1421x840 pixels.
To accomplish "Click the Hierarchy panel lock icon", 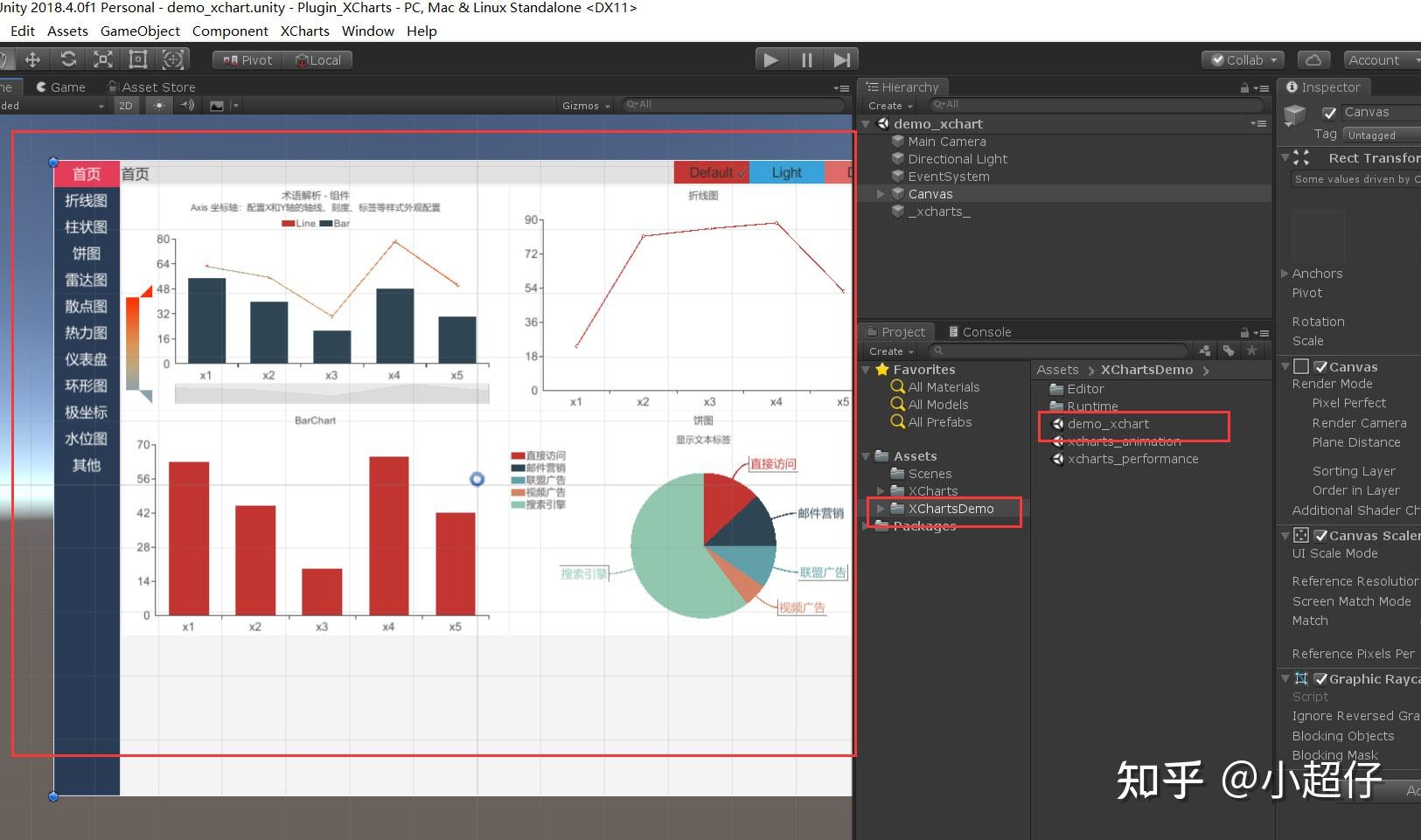I will pos(1244,87).
